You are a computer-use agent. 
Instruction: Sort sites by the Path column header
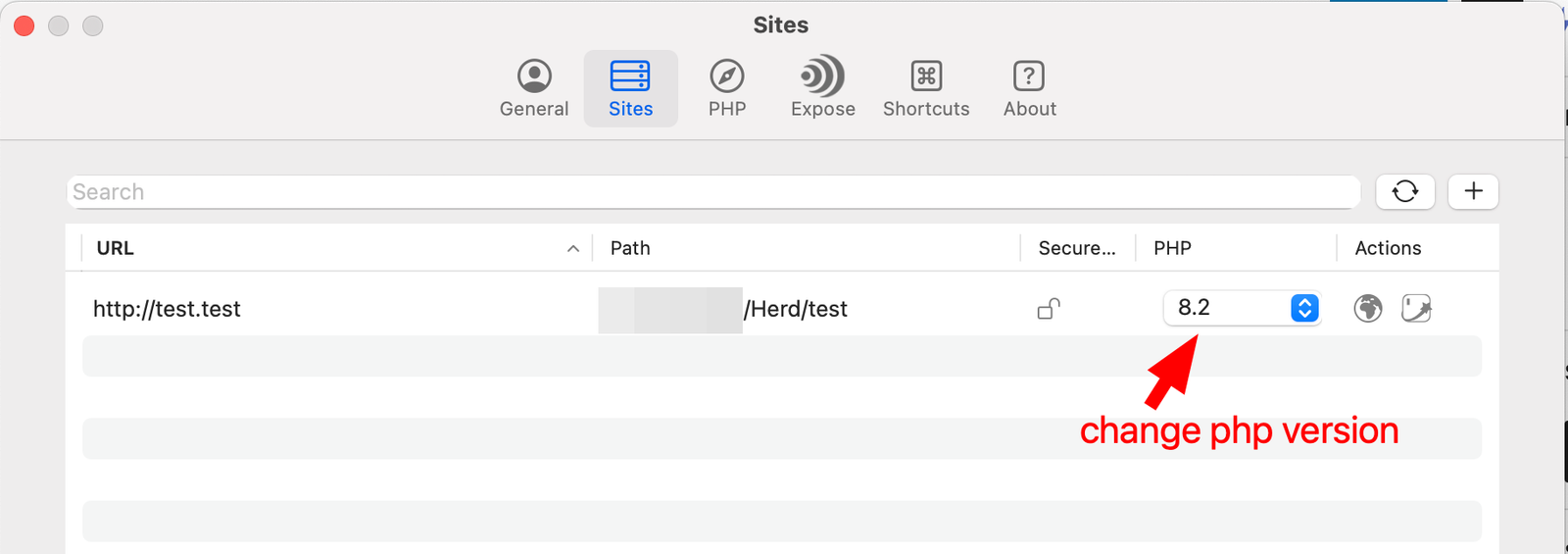coord(630,248)
